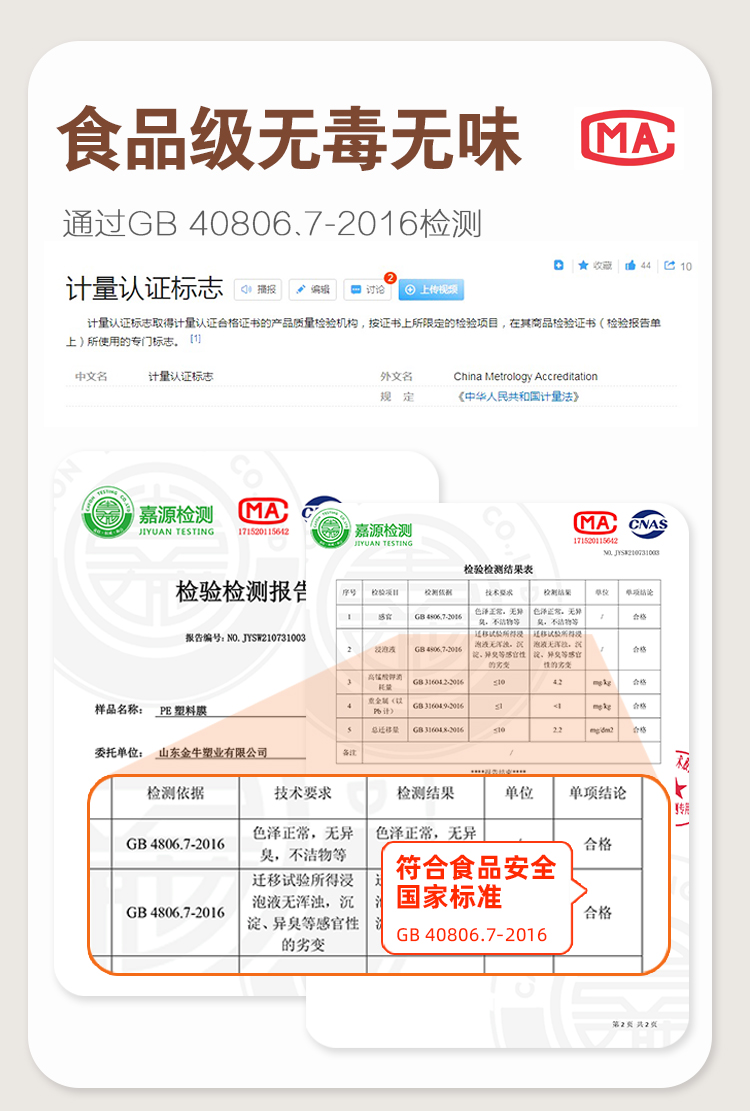Click the 检验检测结果表 table title
This screenshot has height=1111, width=750.
pos(498,569)
